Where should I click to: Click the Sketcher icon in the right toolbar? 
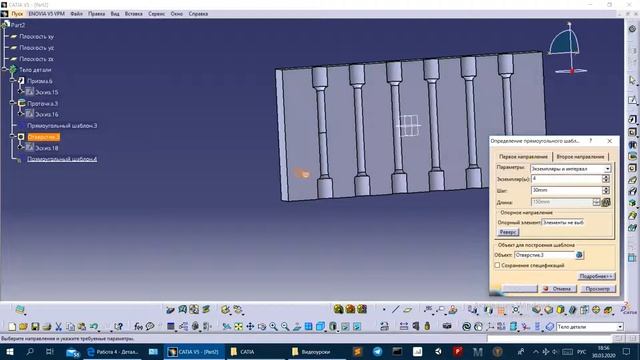point(632,100)
